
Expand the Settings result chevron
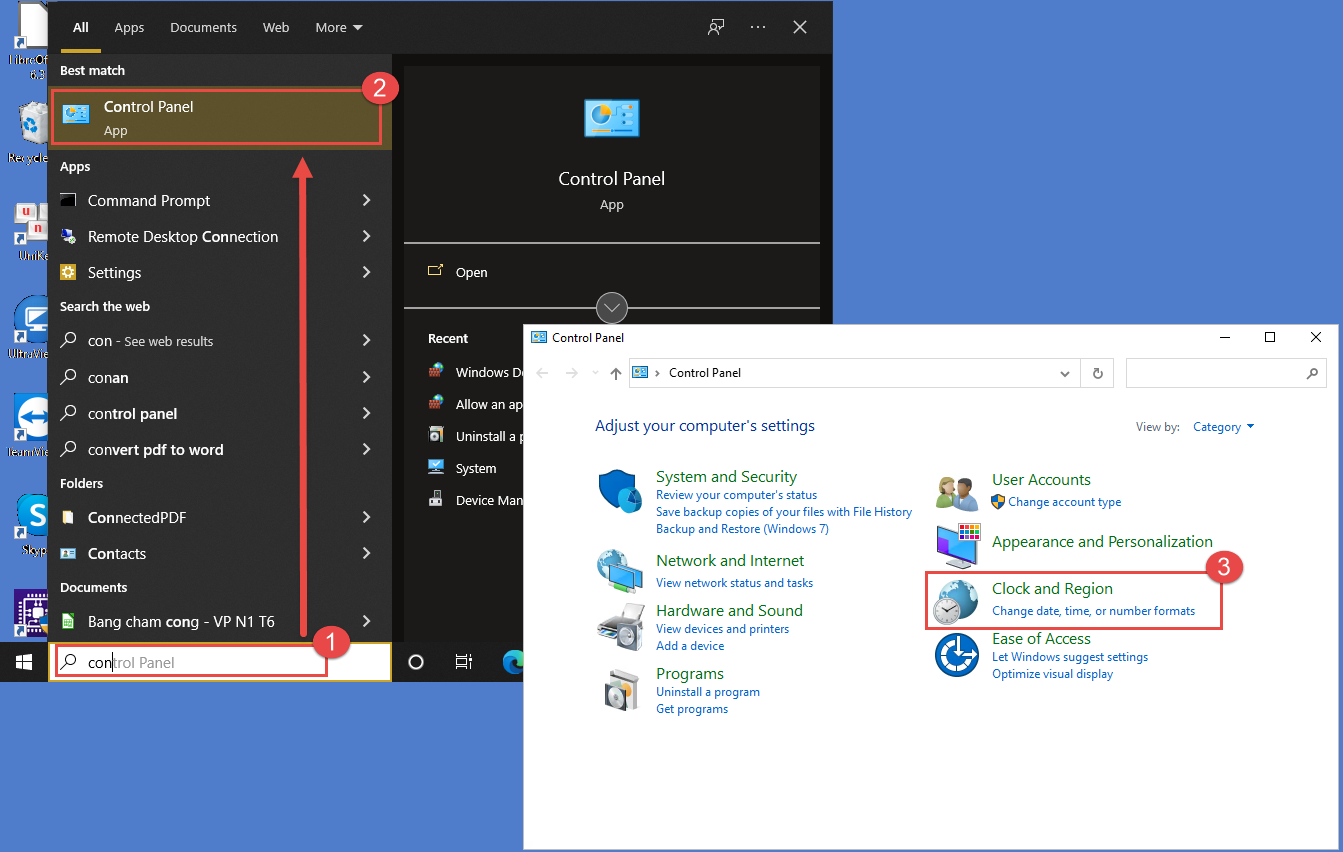tap(367, 272)
